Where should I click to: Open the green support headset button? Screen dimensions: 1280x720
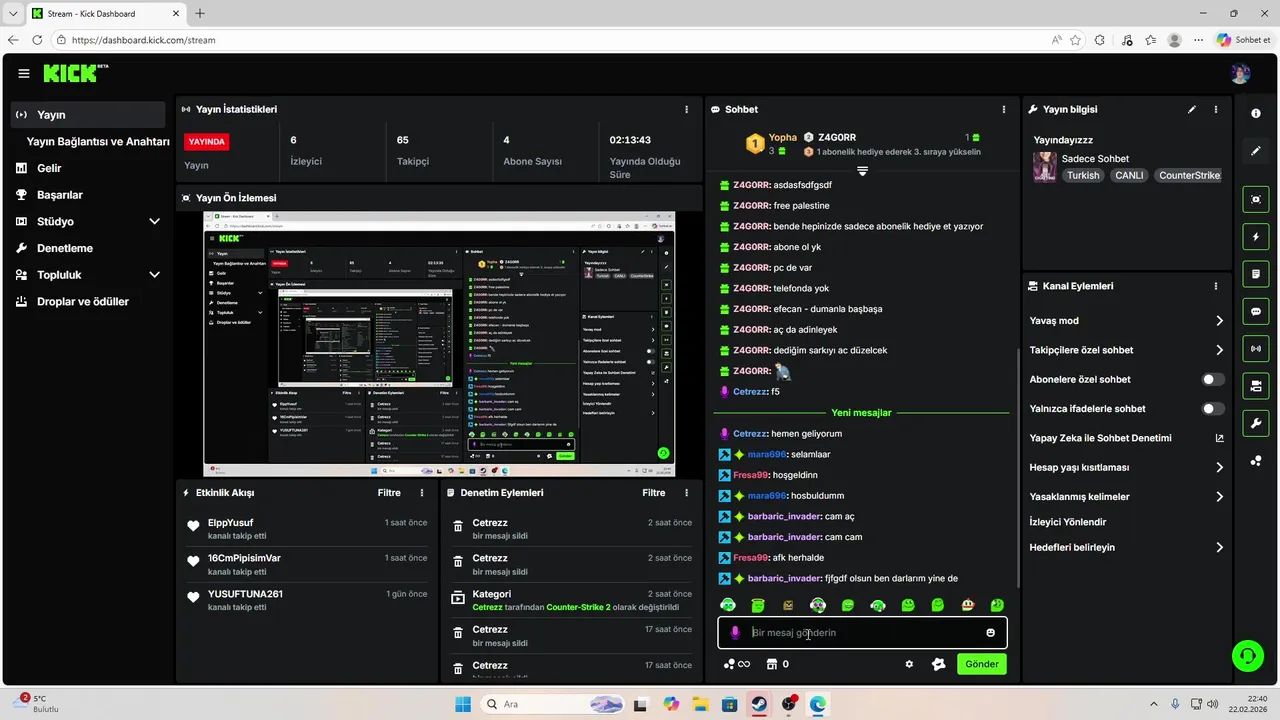tap(1247, 656)
